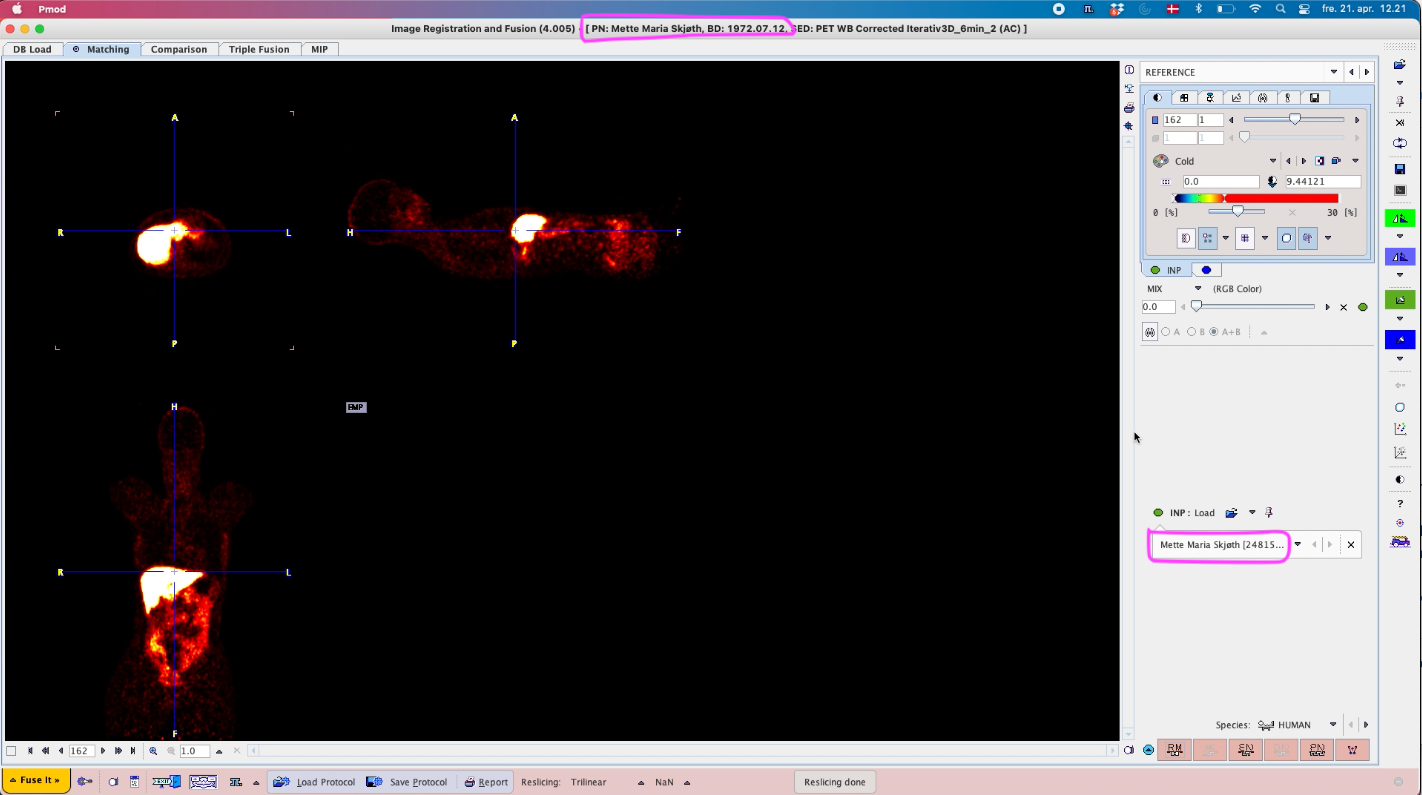
Task: Open the Triple Fusion tab
Action: pos(259,49)
